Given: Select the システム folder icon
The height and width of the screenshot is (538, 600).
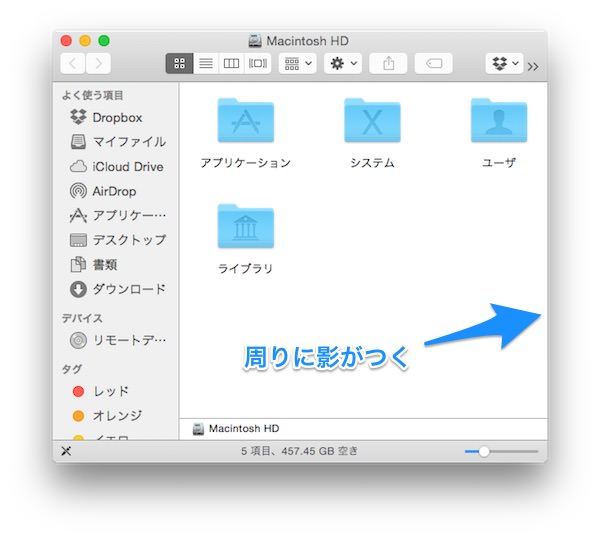Looking at the screenshot, I should pos(372,120).
